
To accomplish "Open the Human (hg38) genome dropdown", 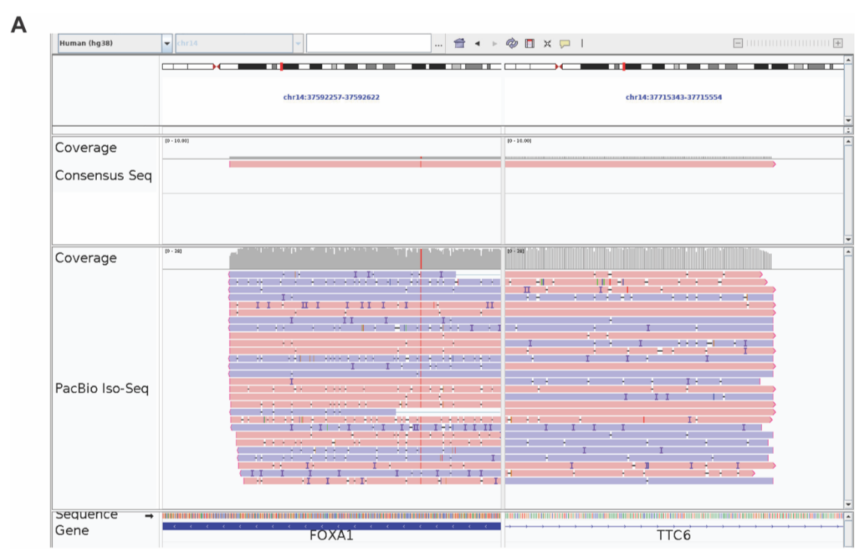I will (115, 43).
